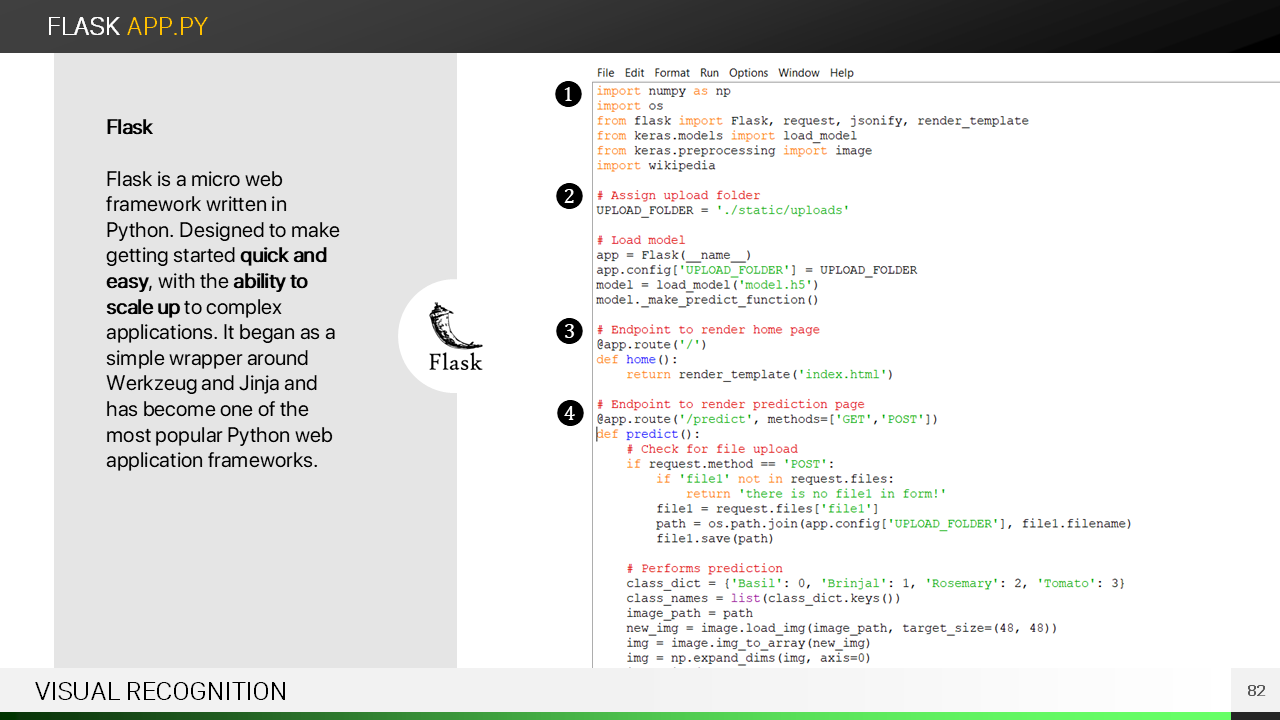This screenshot has width=1280, height=720.
Task: Click the Flask logo icon
Action: (455, 336)
